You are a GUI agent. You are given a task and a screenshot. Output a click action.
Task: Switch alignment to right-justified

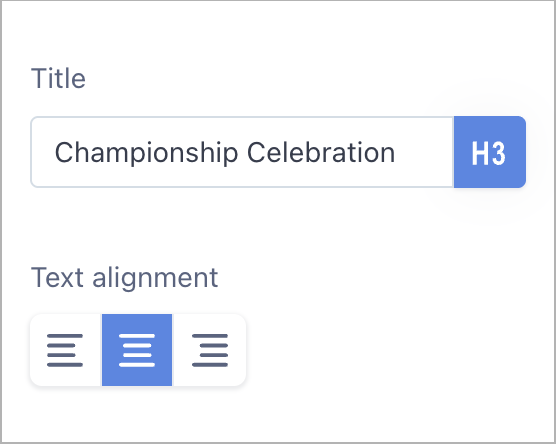(x=209, y=350)
